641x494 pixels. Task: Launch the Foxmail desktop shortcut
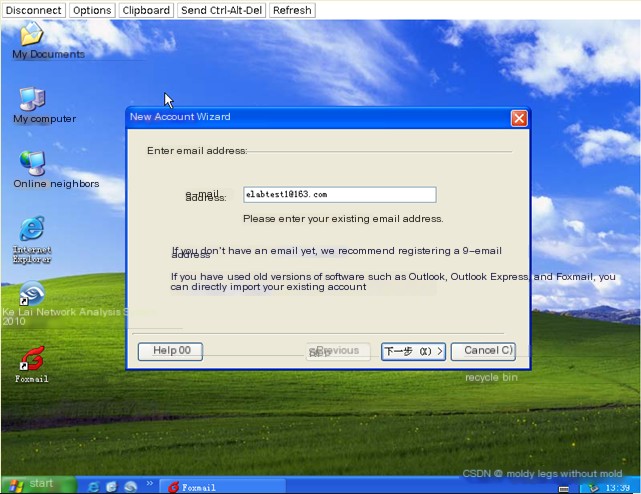point(32,358)
